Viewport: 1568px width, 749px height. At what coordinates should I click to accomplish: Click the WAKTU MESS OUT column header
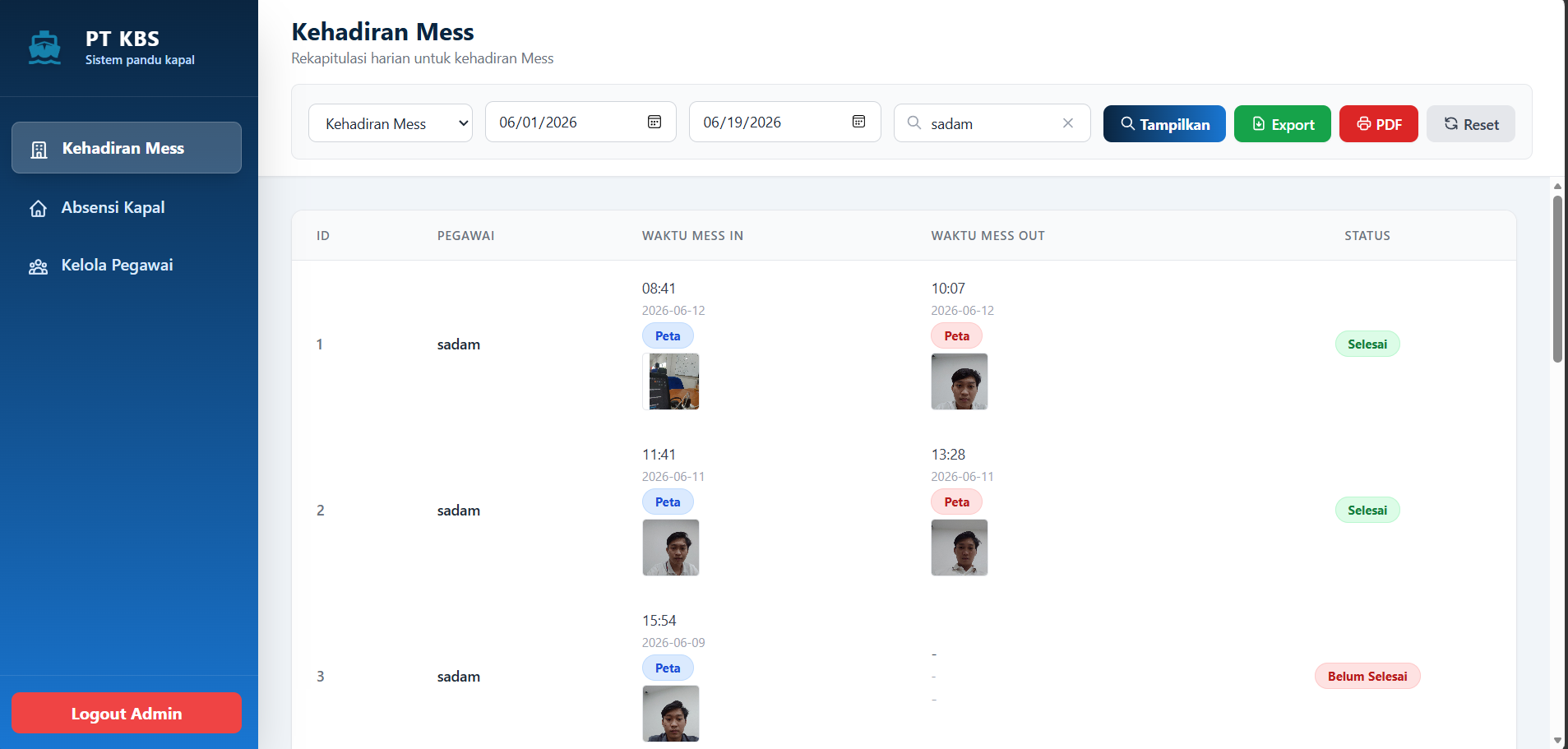tap(988, 236)
